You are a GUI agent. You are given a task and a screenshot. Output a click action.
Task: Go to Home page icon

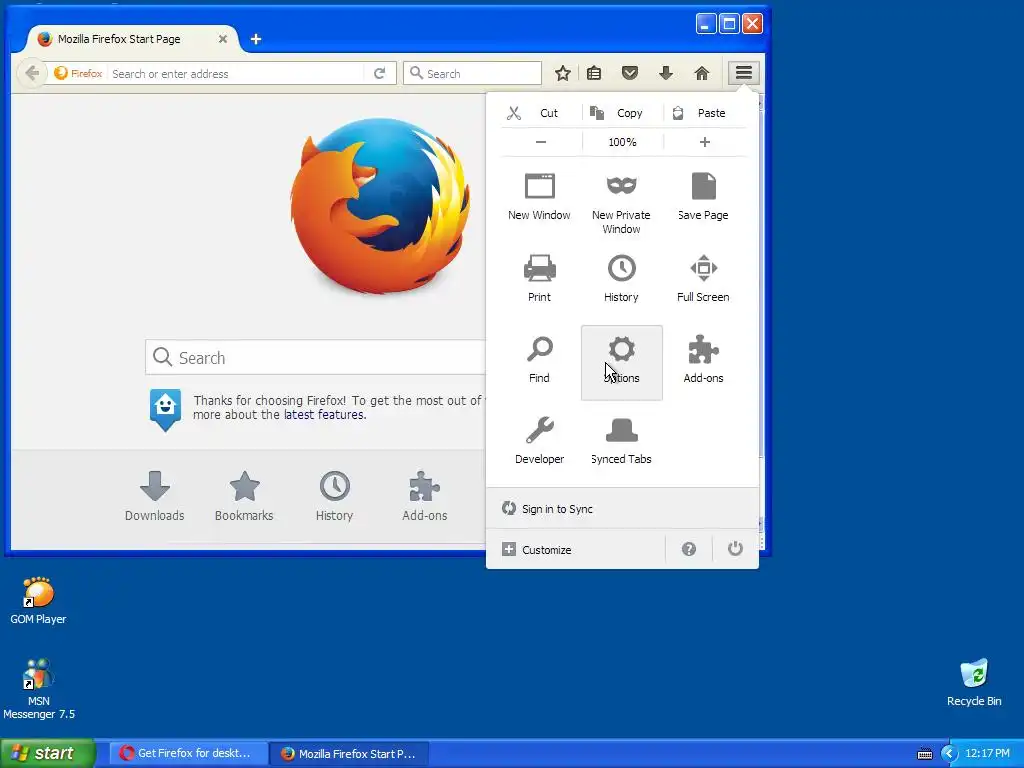pyautogui.click(x=701, y=73)
